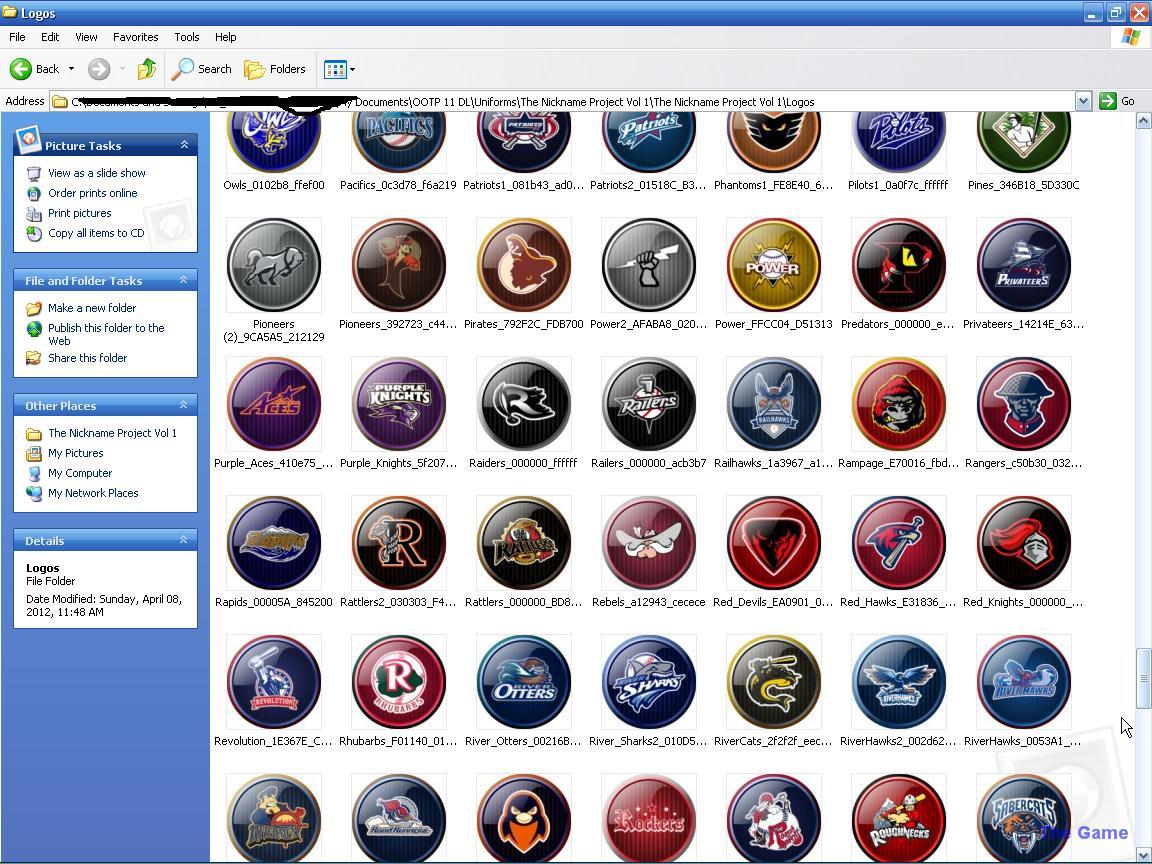Open the Tools menu
Viewport: 1152px width, 864px height.
tap(186, 37)
